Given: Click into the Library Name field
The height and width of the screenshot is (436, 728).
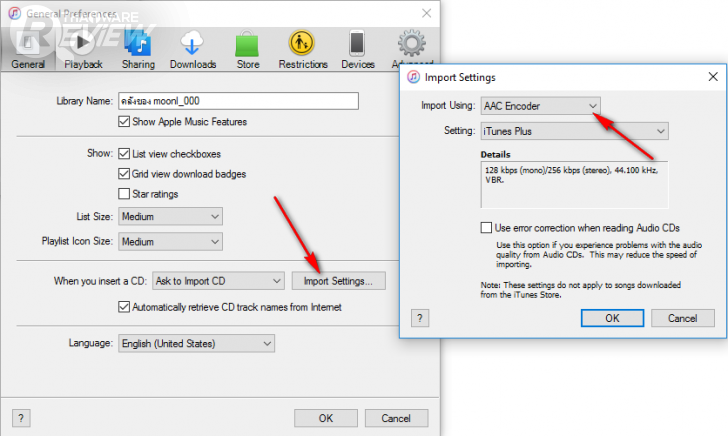Looking at the screenshot, I should tap(238, 101).
